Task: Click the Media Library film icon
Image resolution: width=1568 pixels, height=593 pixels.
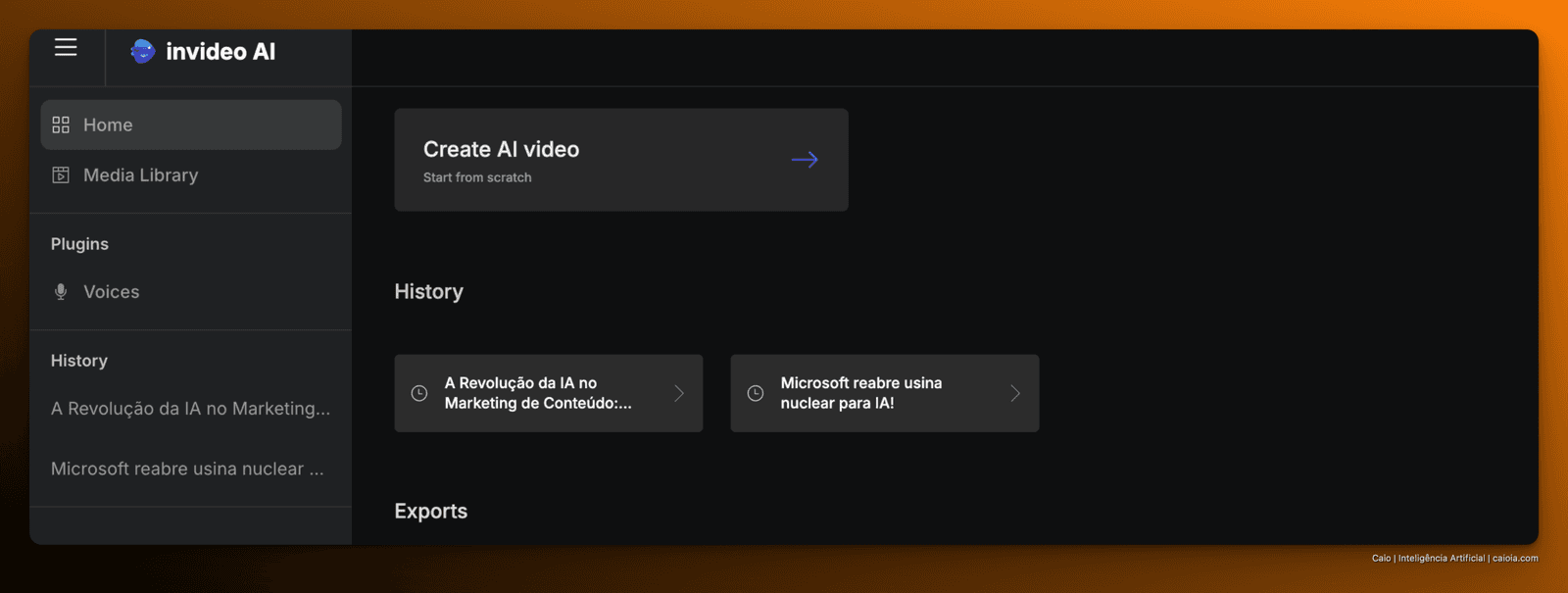Action: (61, 174)
